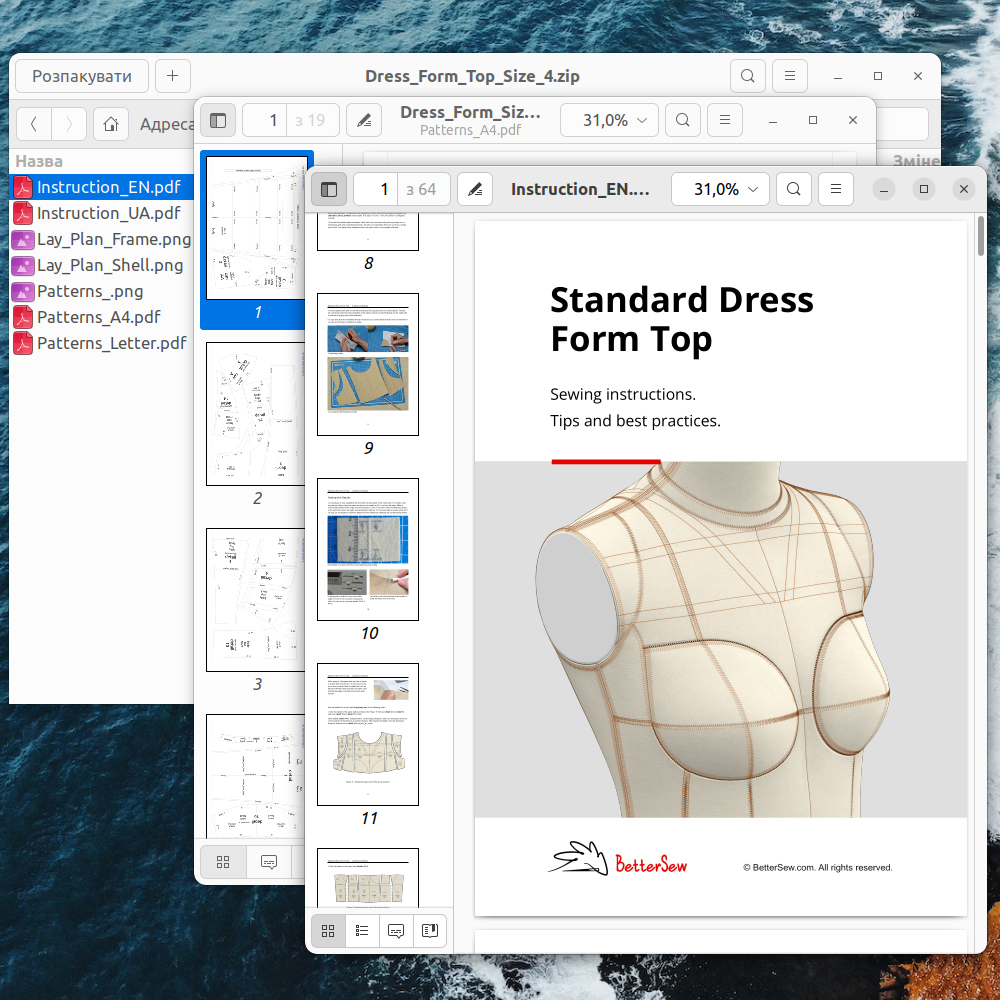Toggle the side pane in the Instruction_EN viewer
Image resolution: width=1000 pixels, height=1000 pixels.
pos(329,189)
